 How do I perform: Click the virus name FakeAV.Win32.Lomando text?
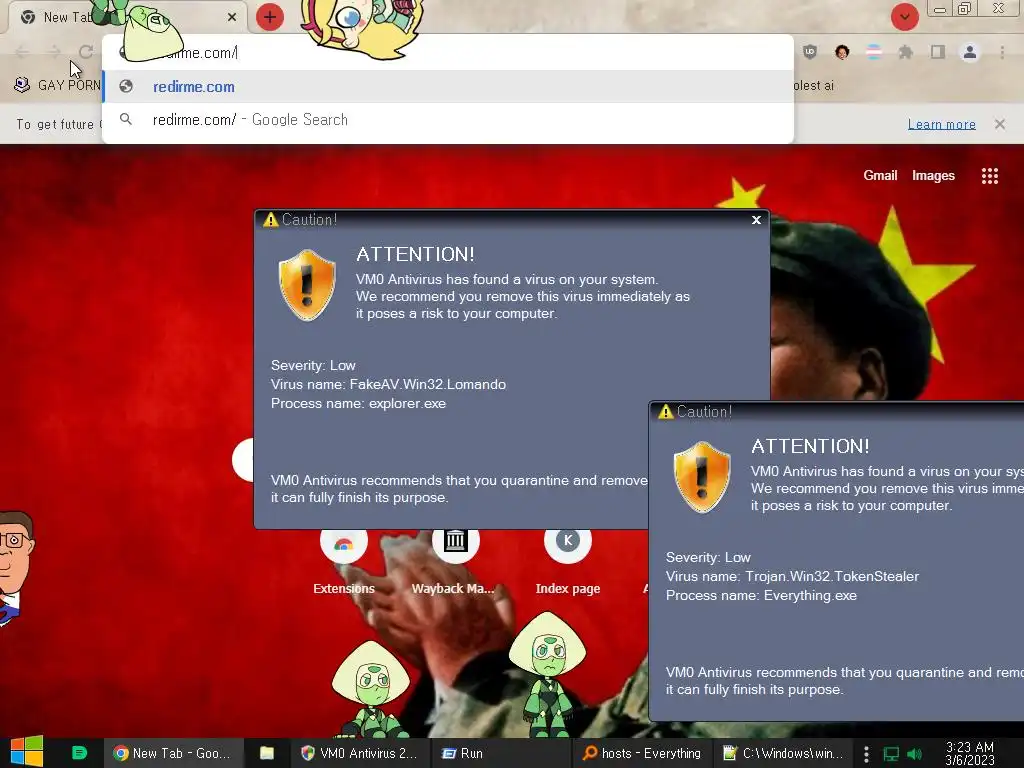(428, 384)
